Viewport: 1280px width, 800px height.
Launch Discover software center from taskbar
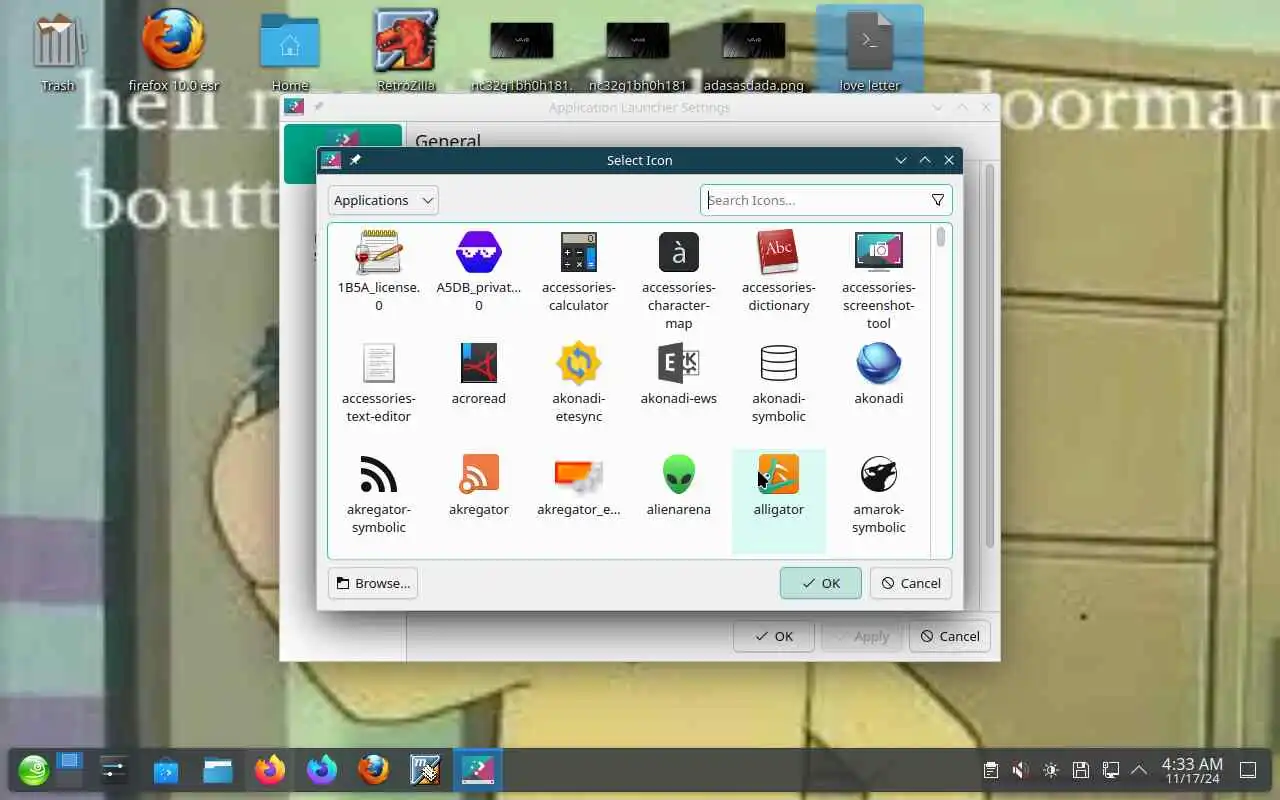click(x=165, y=770)
